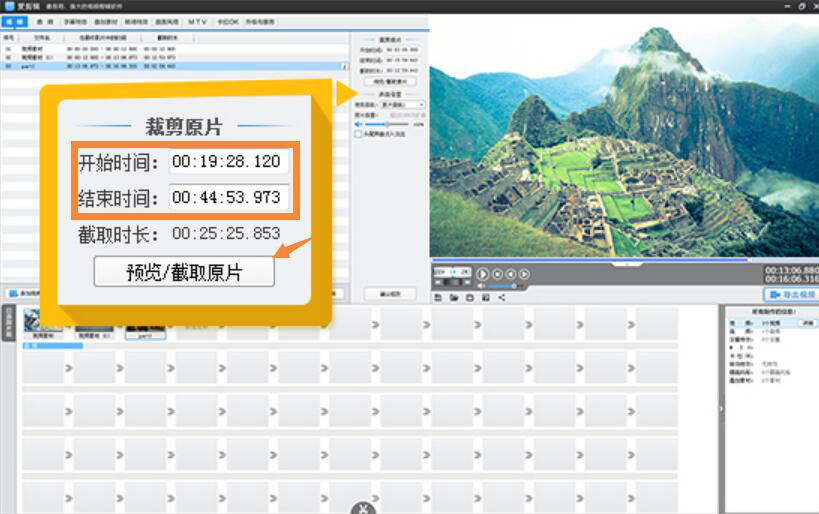The height and width of the screenshot is (514, 819).
Task: Select the part2 clip thumbnail in the storyboard
Action: 144,324
